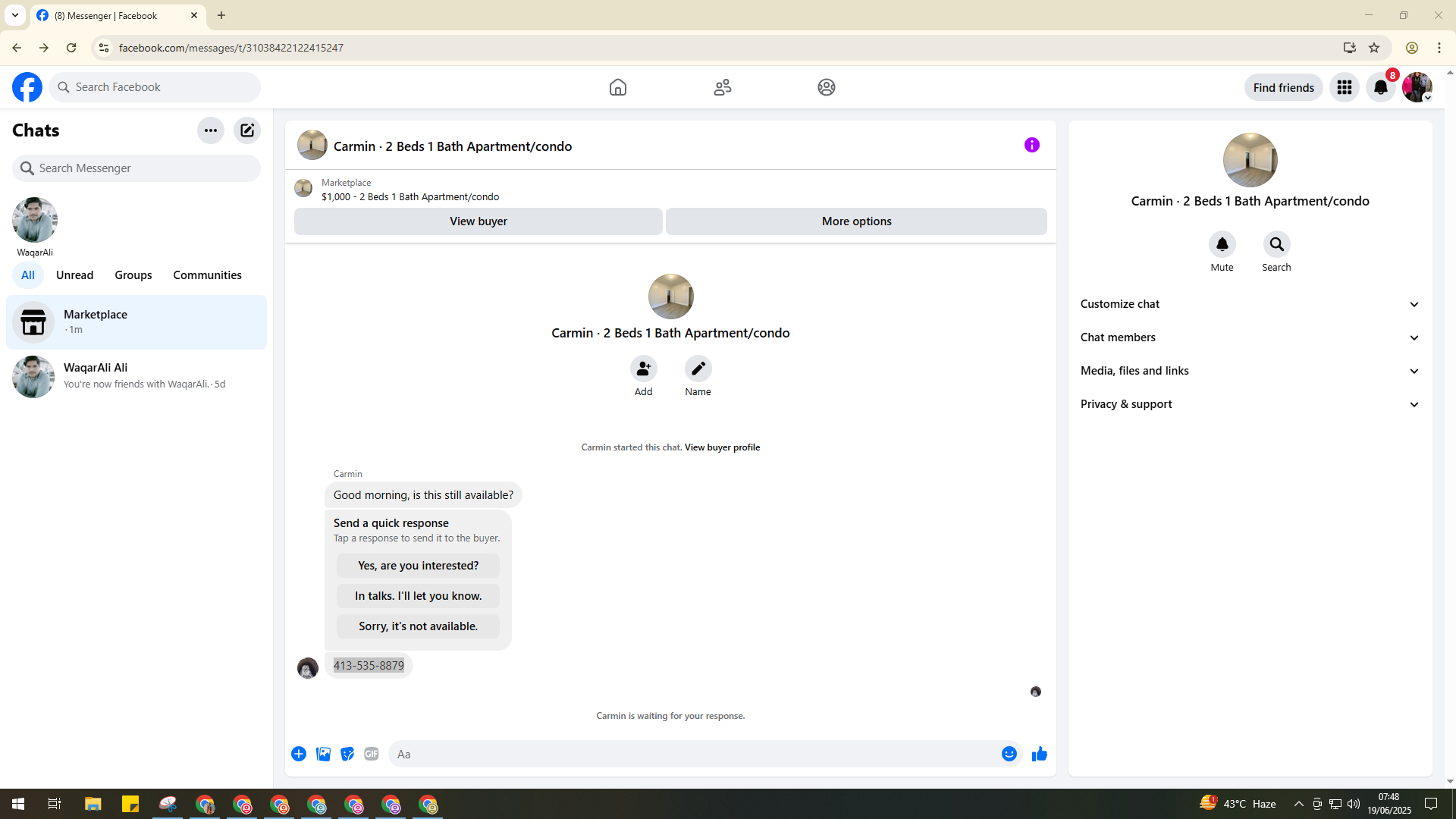Mute the conversation with bell icon
This screenshot has height=819, width=1456.
tap(1222, 244)
